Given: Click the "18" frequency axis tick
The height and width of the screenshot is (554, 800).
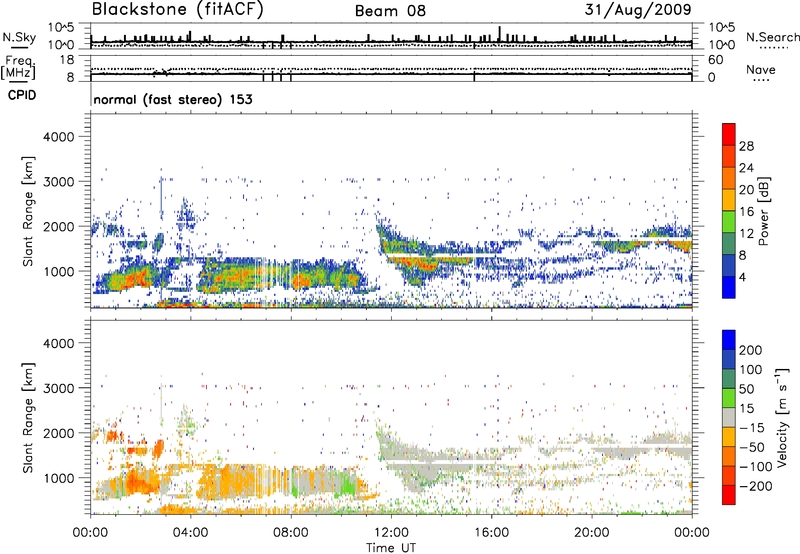Looking at the screenshot, I should (67, 60).
